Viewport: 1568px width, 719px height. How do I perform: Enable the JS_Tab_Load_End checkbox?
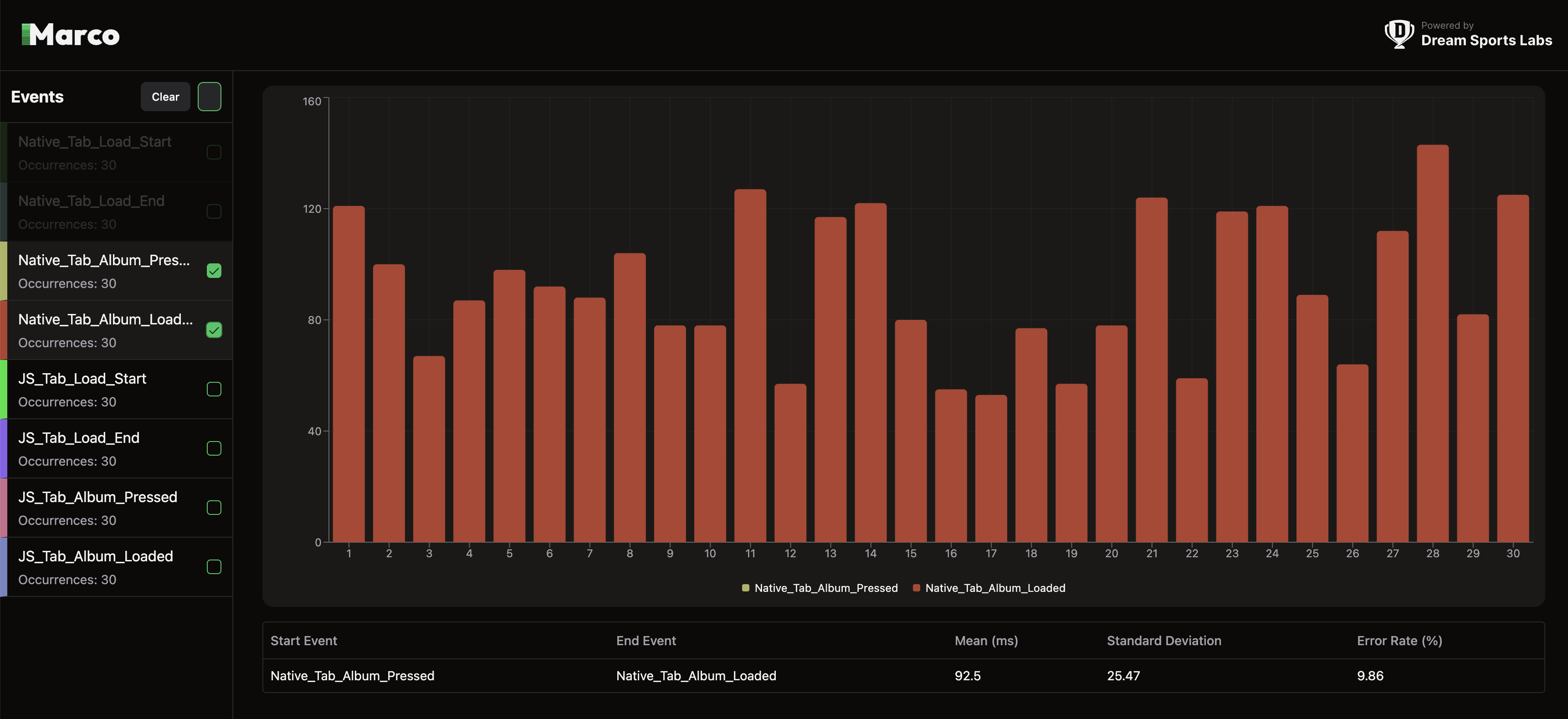pos(214,449)
